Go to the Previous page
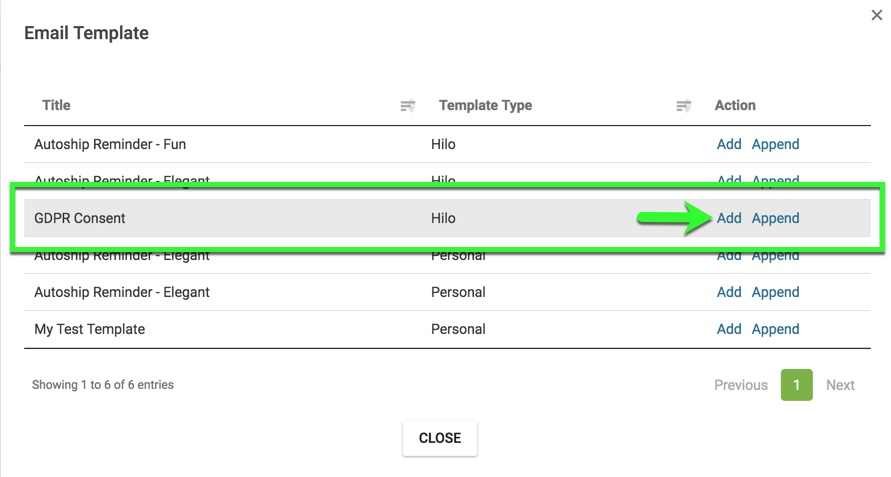Image resolution: width=891 pixels, height=477 pixels. [741, 385]
